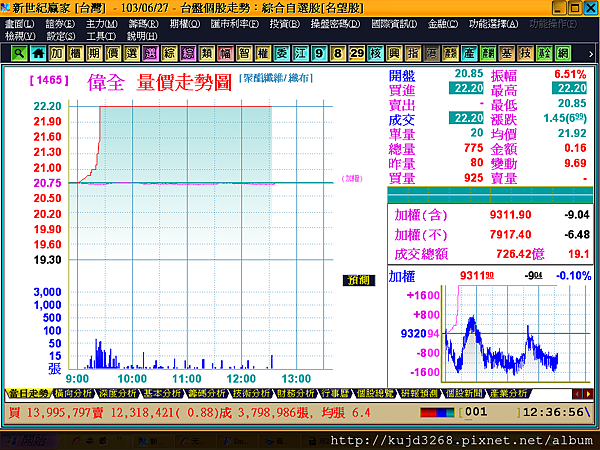Image resolution: width=600 pixels, height=450 pixels.
Task: Click the home icon in toolbar
Action: coord(38,53)
